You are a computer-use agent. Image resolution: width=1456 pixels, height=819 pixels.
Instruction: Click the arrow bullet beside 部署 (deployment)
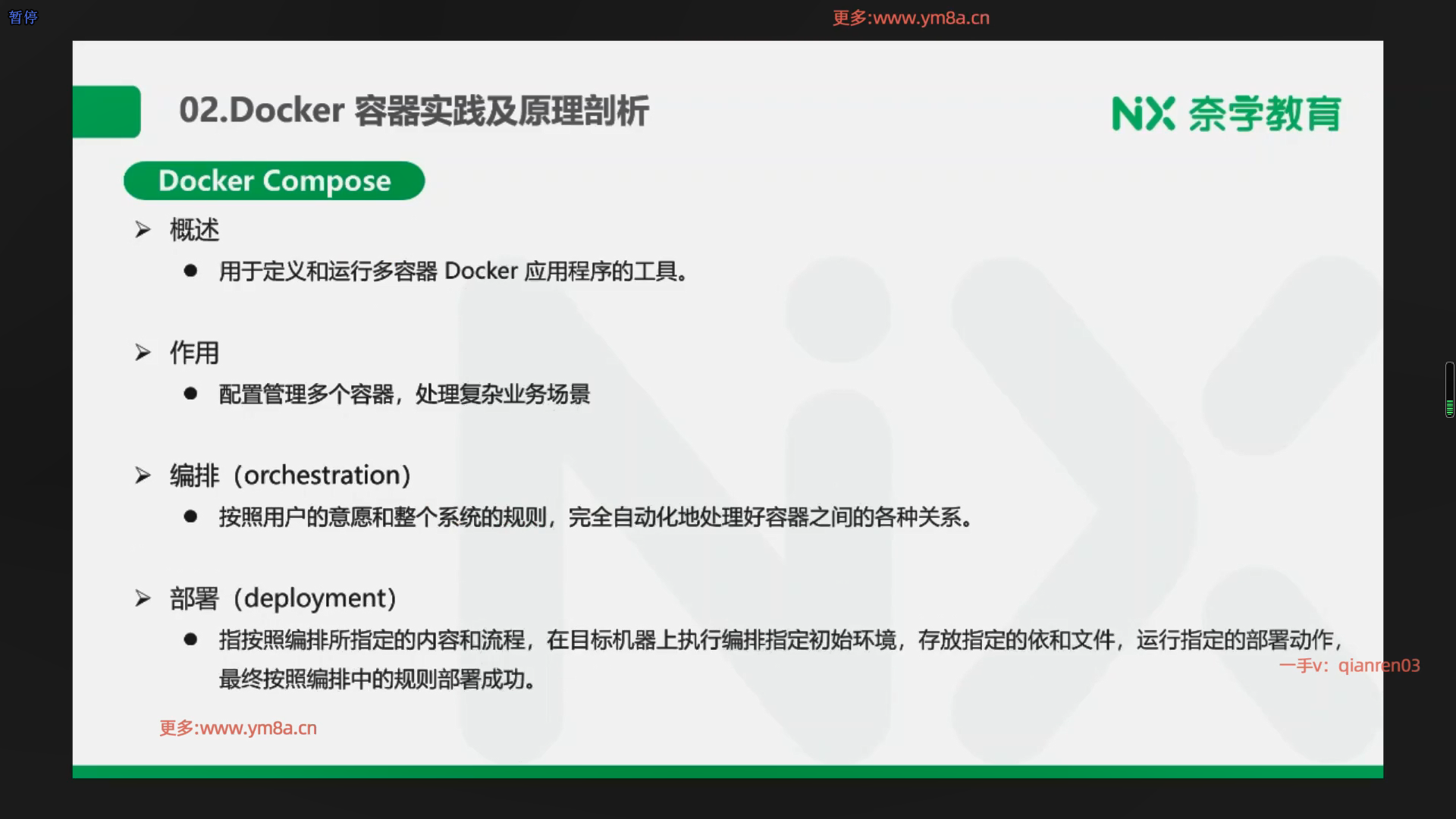click(143, 598)
